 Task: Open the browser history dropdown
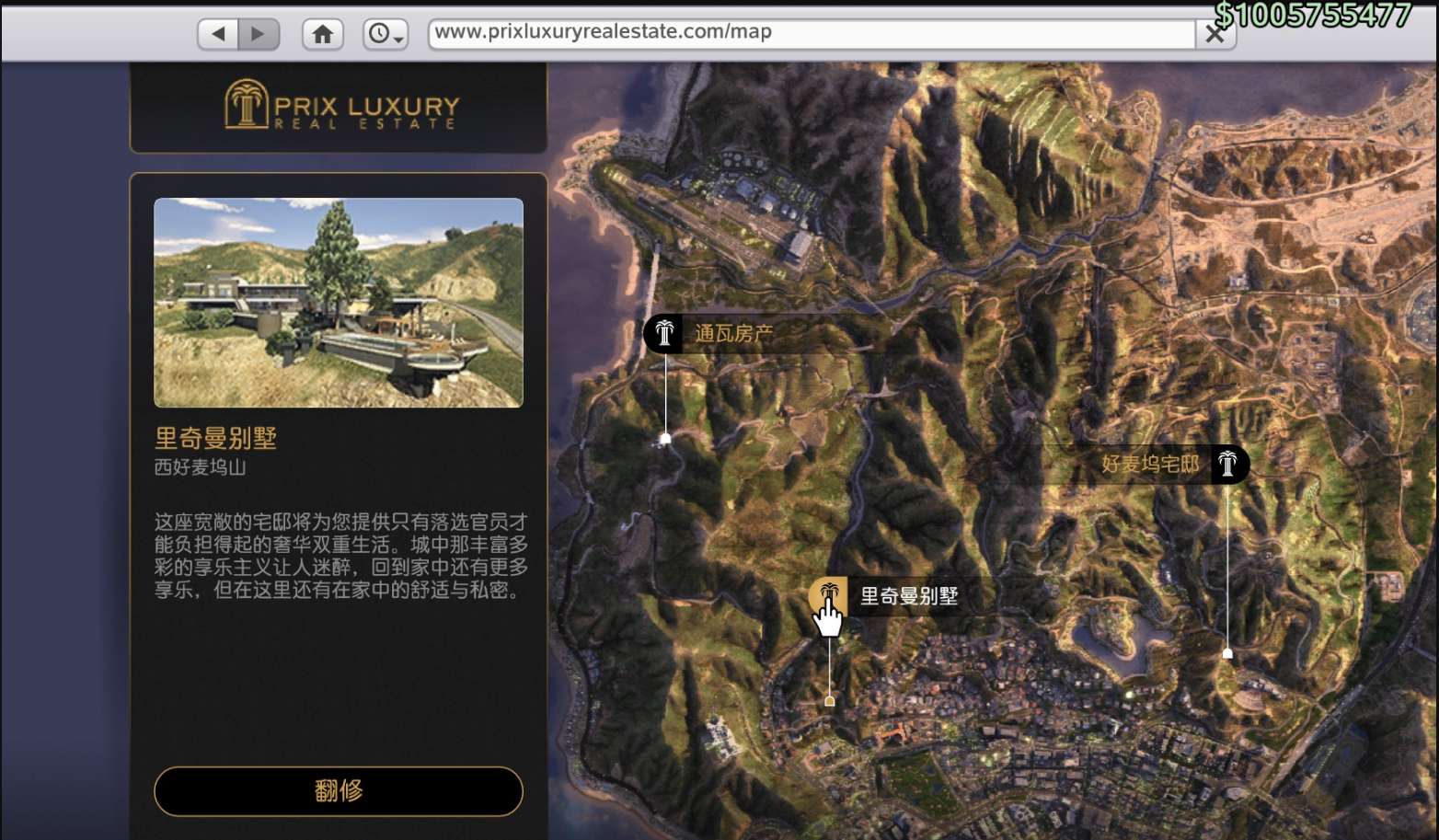(386, 34)
